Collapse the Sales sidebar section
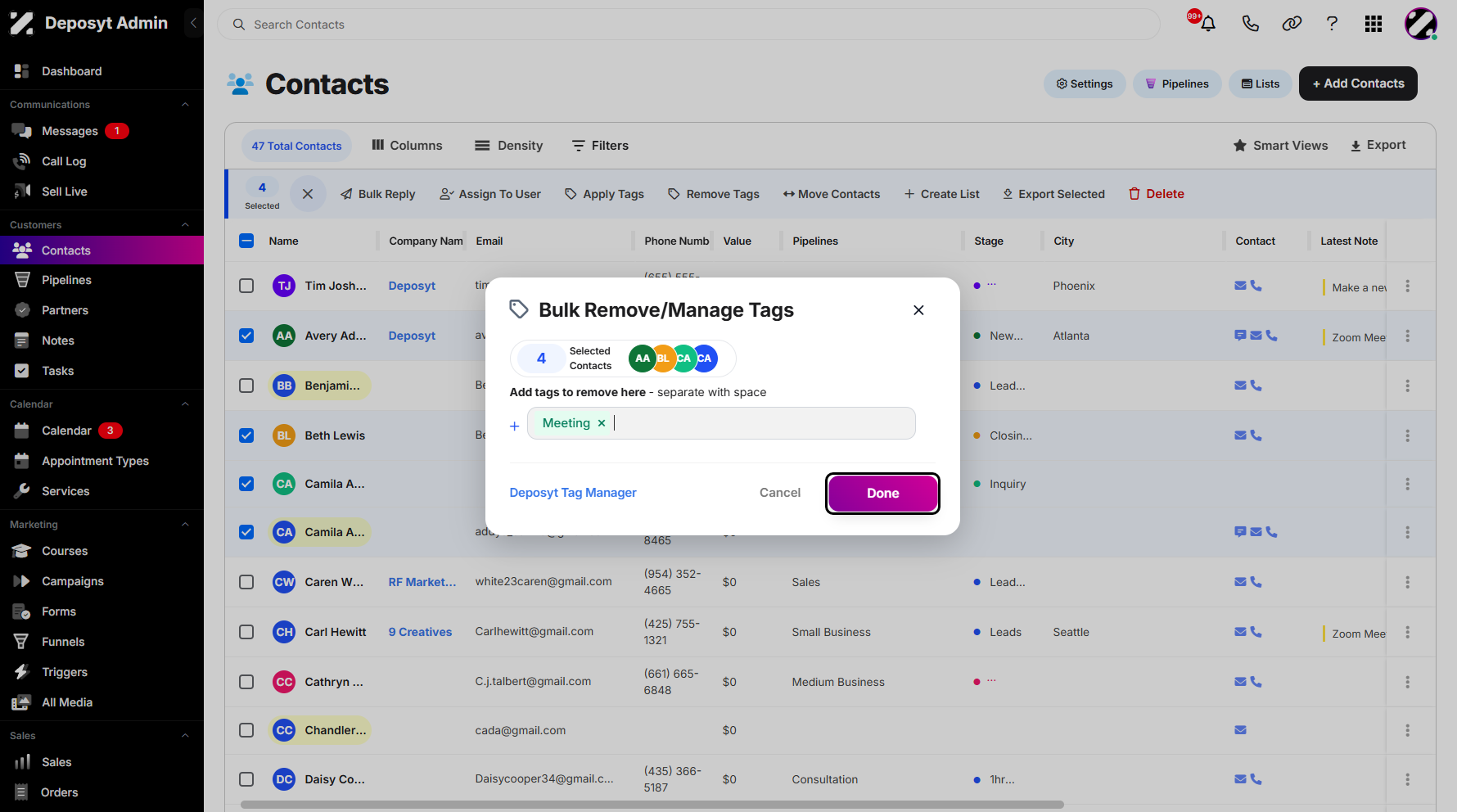Viewport: 1457px width, 812px height. point(185,736)
